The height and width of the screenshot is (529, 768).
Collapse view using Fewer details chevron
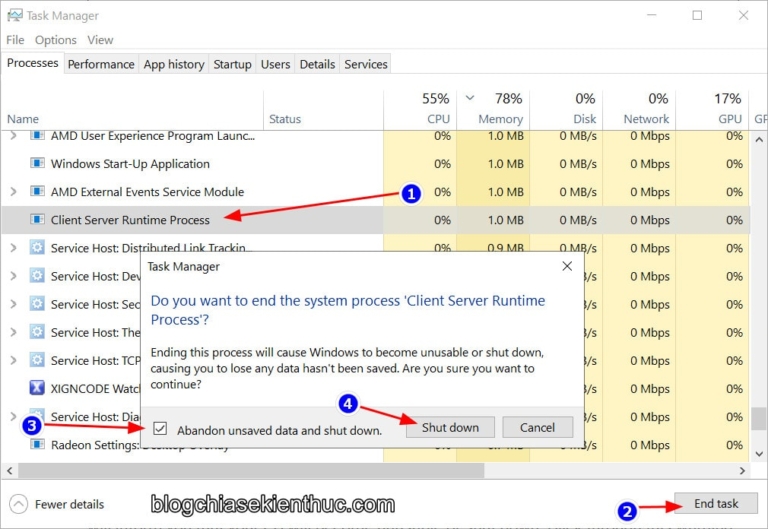tap(19, 504)
